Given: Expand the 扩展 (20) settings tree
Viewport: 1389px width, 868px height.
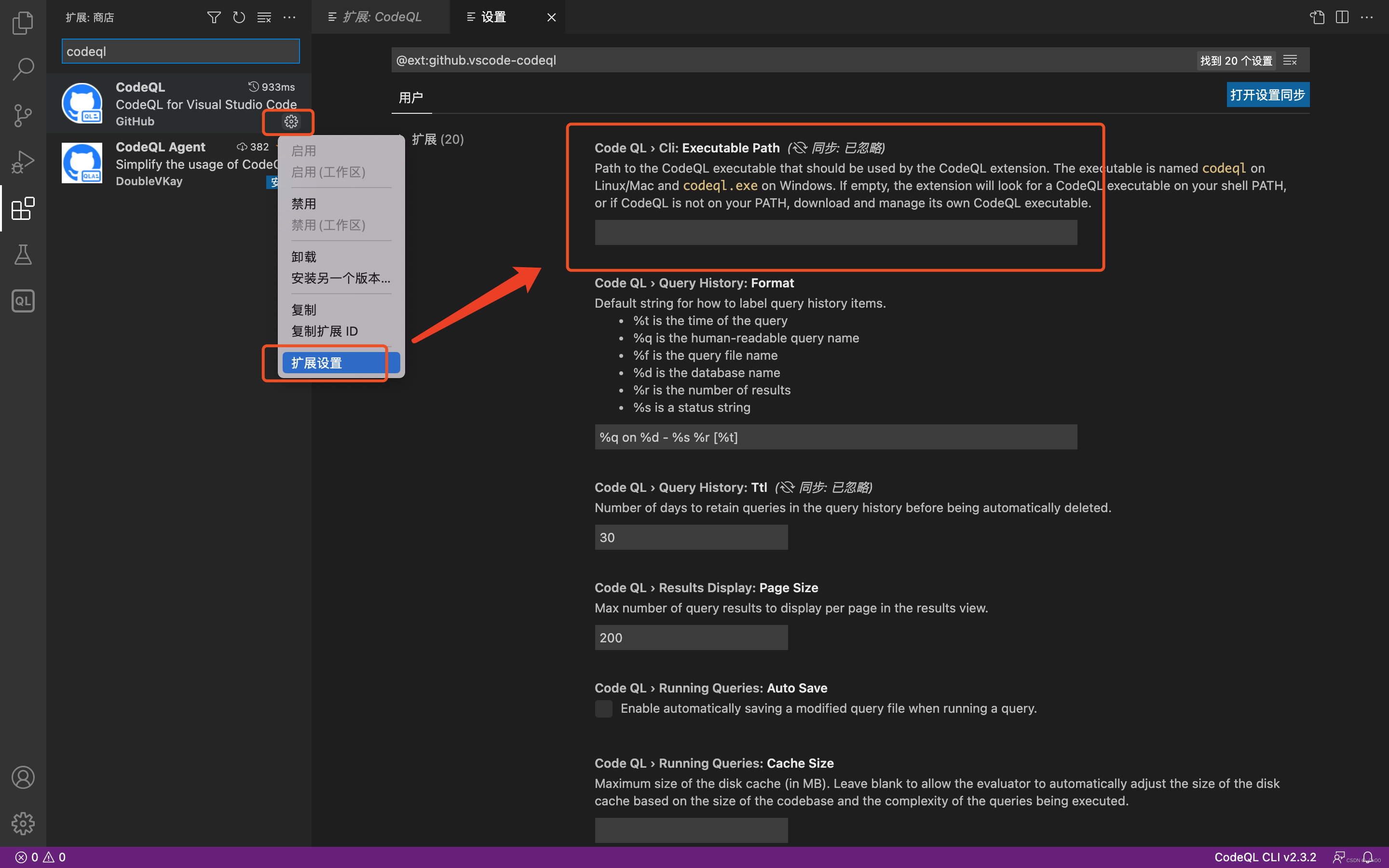Looking at the screenshot, I should pos(437,139).
